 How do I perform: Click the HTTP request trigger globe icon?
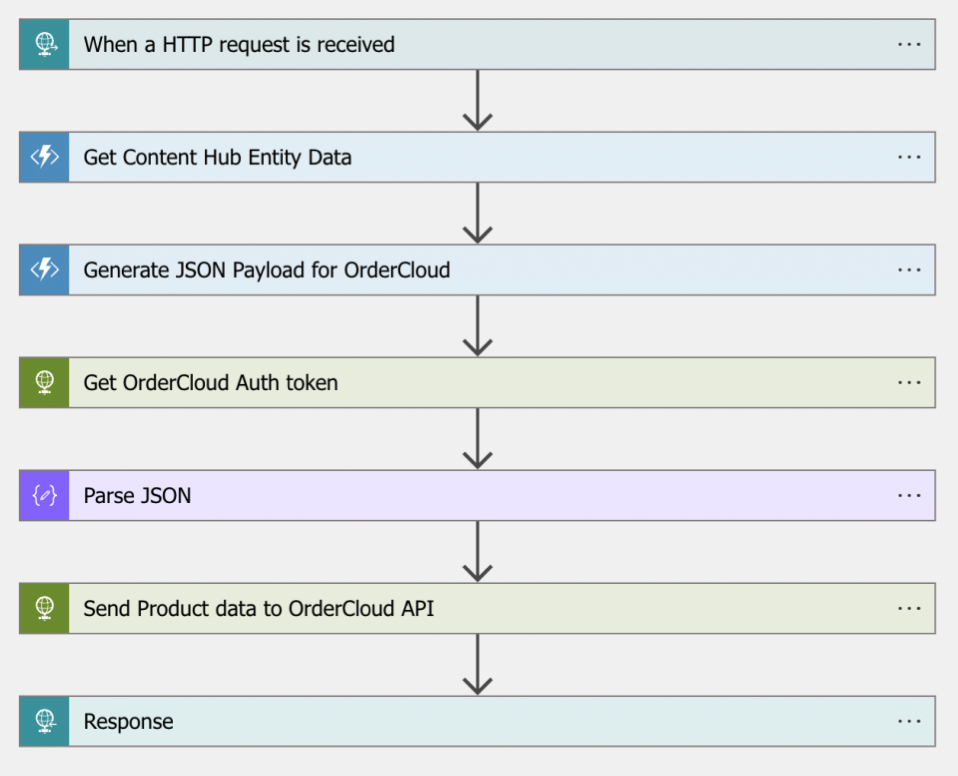coord(45,45)
